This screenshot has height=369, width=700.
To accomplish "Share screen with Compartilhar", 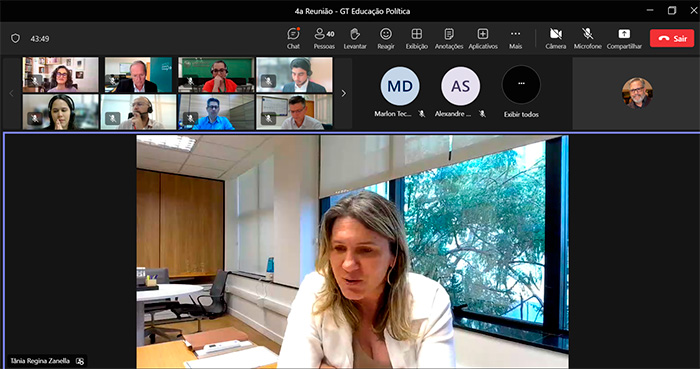I will click(624, 38).
